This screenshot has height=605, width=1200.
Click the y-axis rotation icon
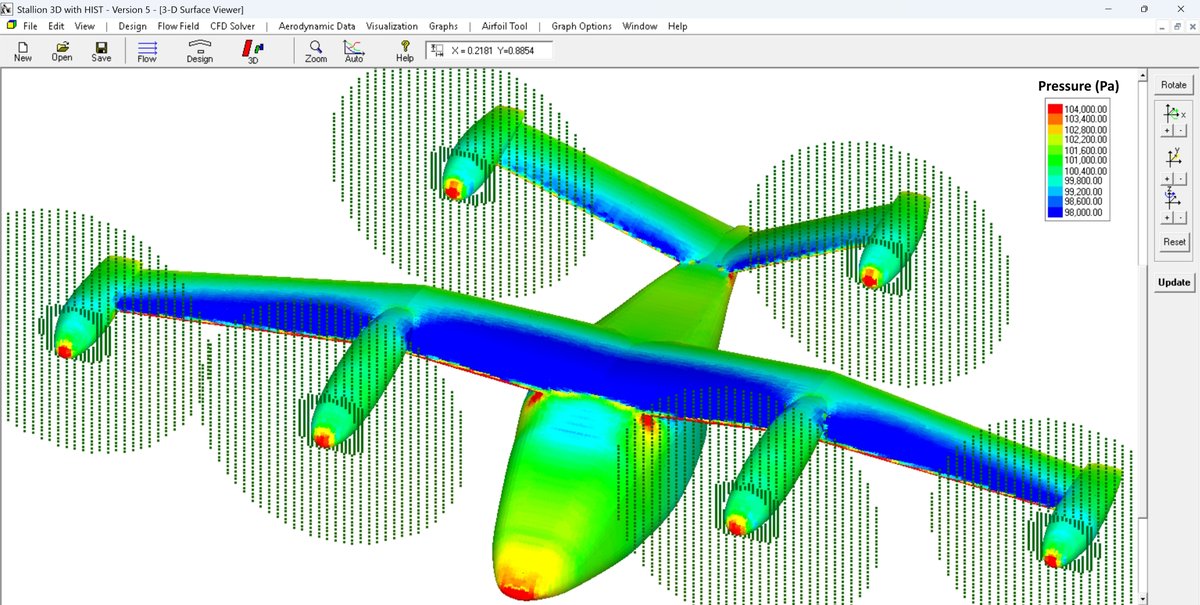click(1174, 157)
